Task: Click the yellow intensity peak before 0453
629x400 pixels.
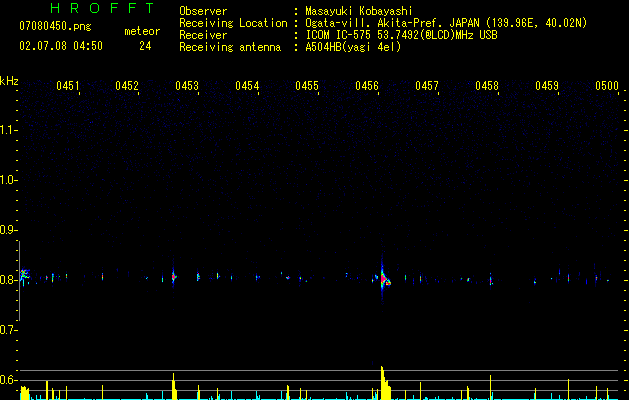Action: 174,386
